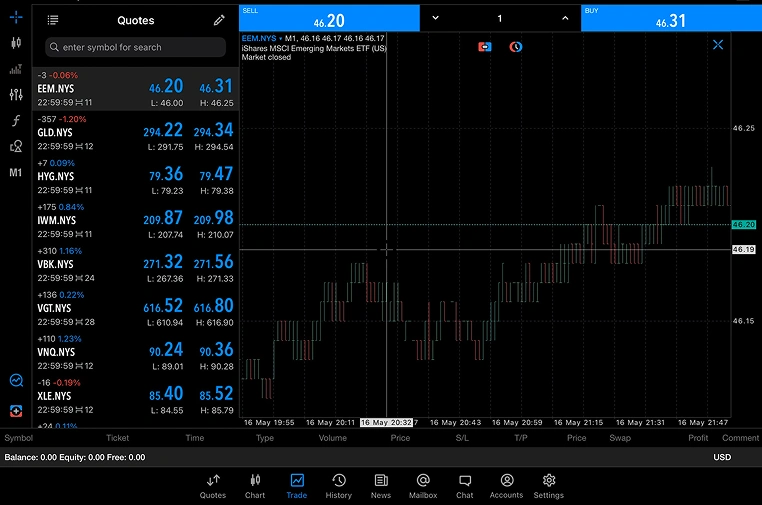This screenshot has width=762, height=505.
Task: Open the indicators function icon
Action: [x=16, y=120]
